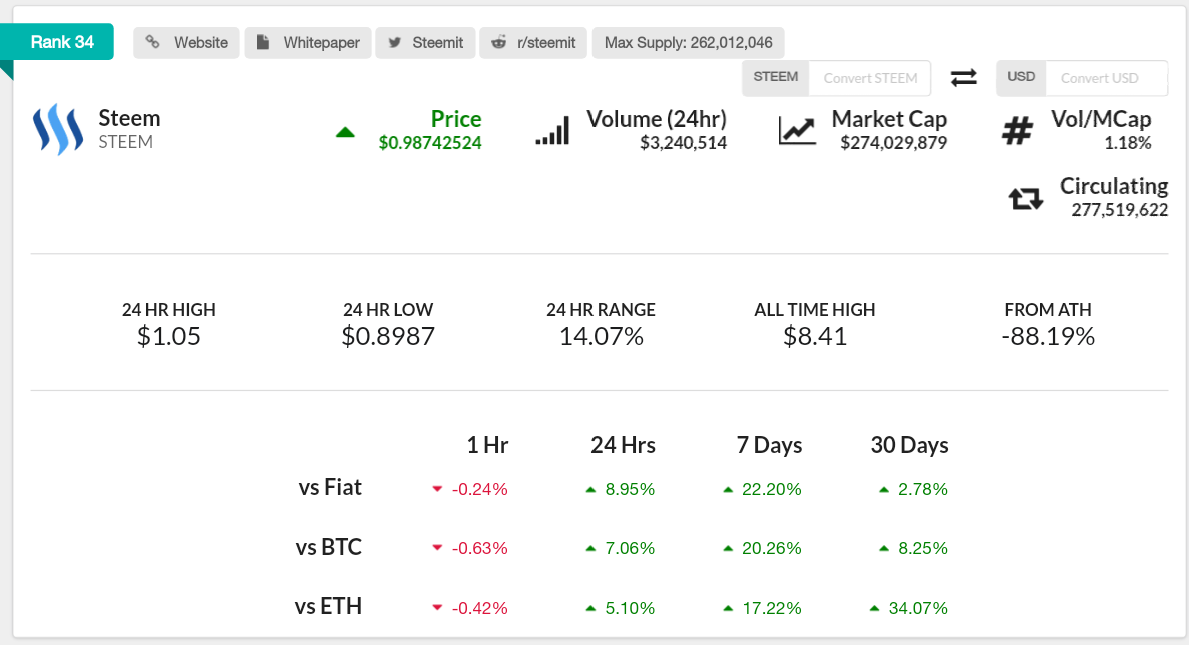Click the Market Cap chart icon
The height and width of the screenshot is (645, 1189).
[797, 131]
